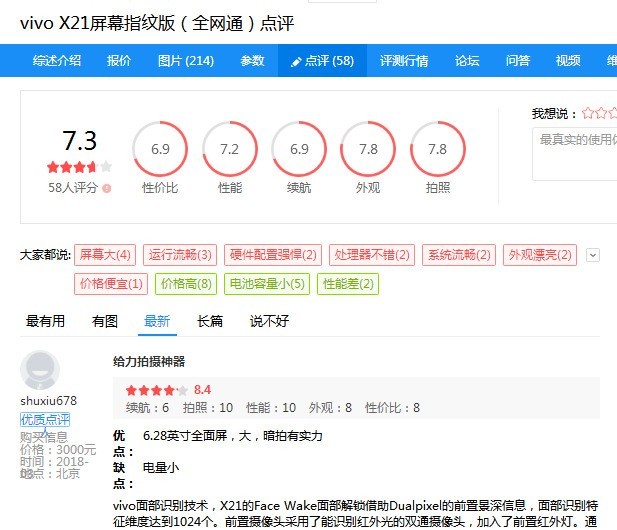
Task: Open the 图片 (214) tab
Action: click(x=186, y=61)
